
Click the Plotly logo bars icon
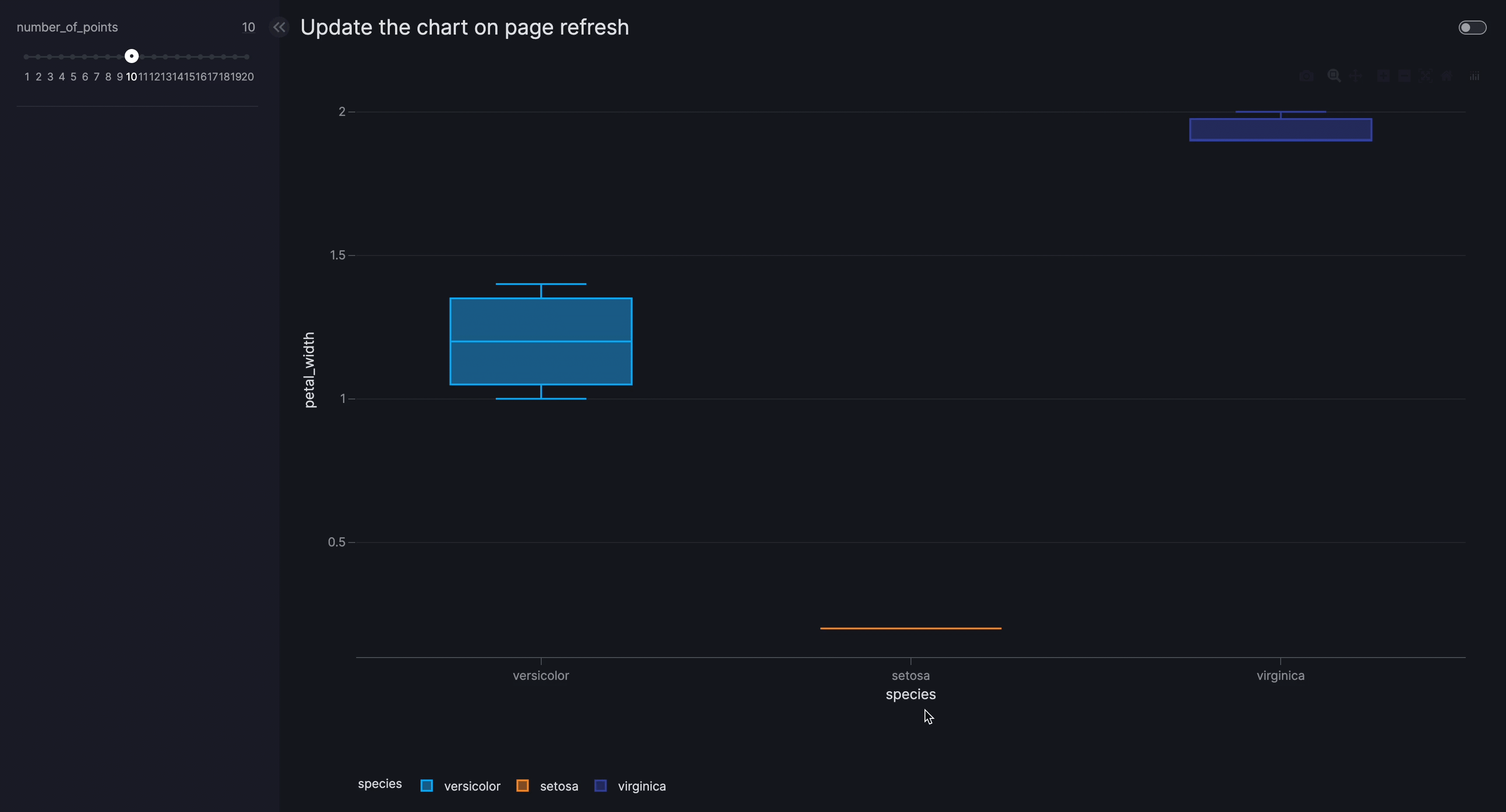(1474, 76)
